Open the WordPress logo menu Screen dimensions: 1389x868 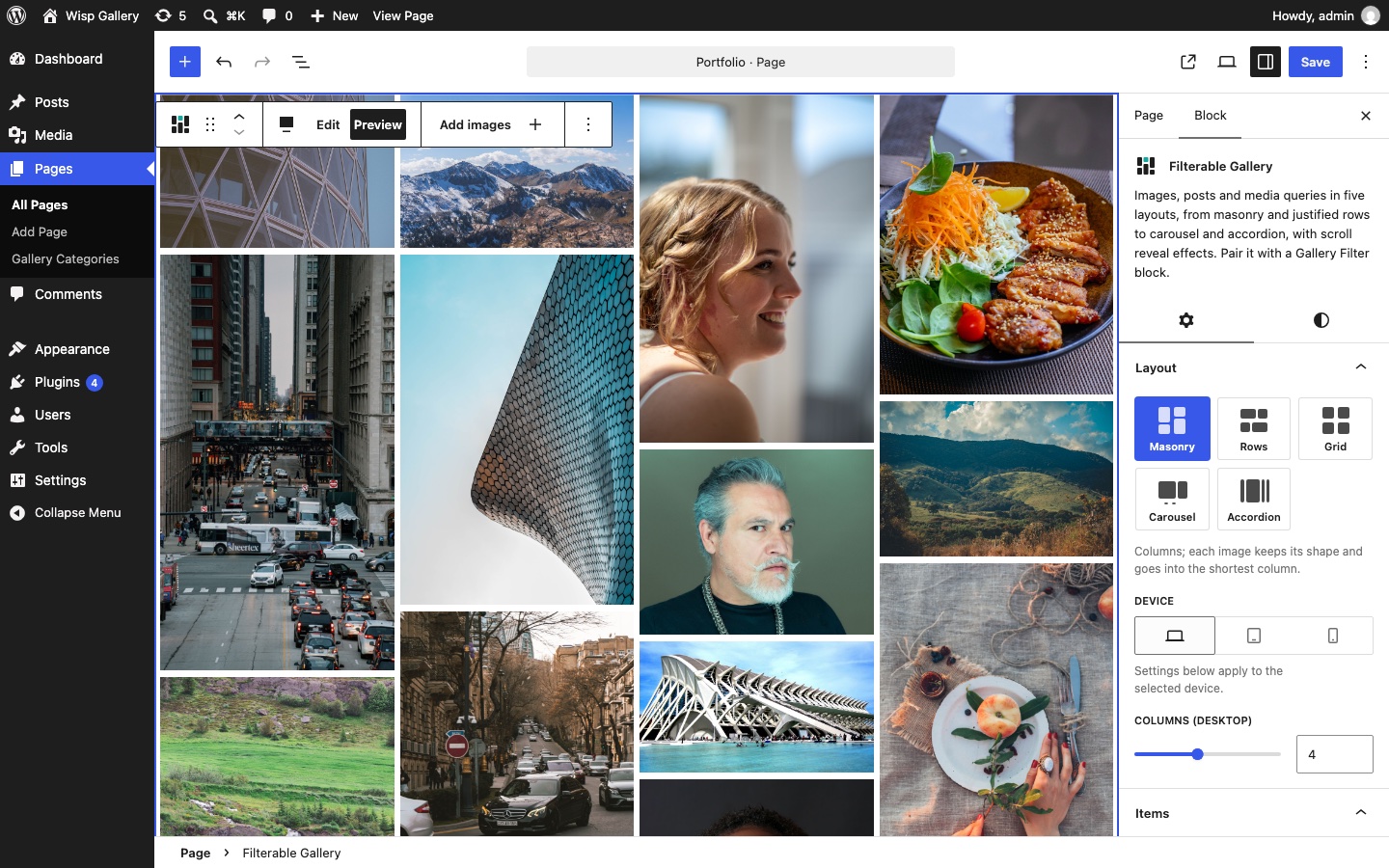click(16, 15)
